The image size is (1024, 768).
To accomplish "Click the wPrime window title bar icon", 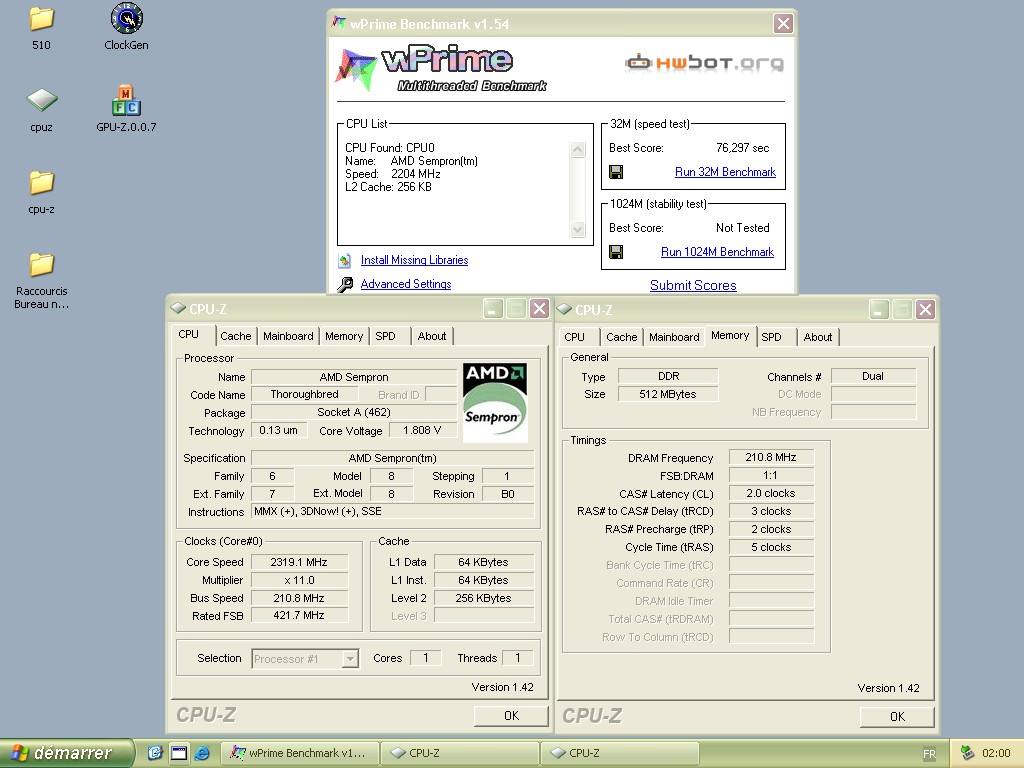I will coord(339,23).
